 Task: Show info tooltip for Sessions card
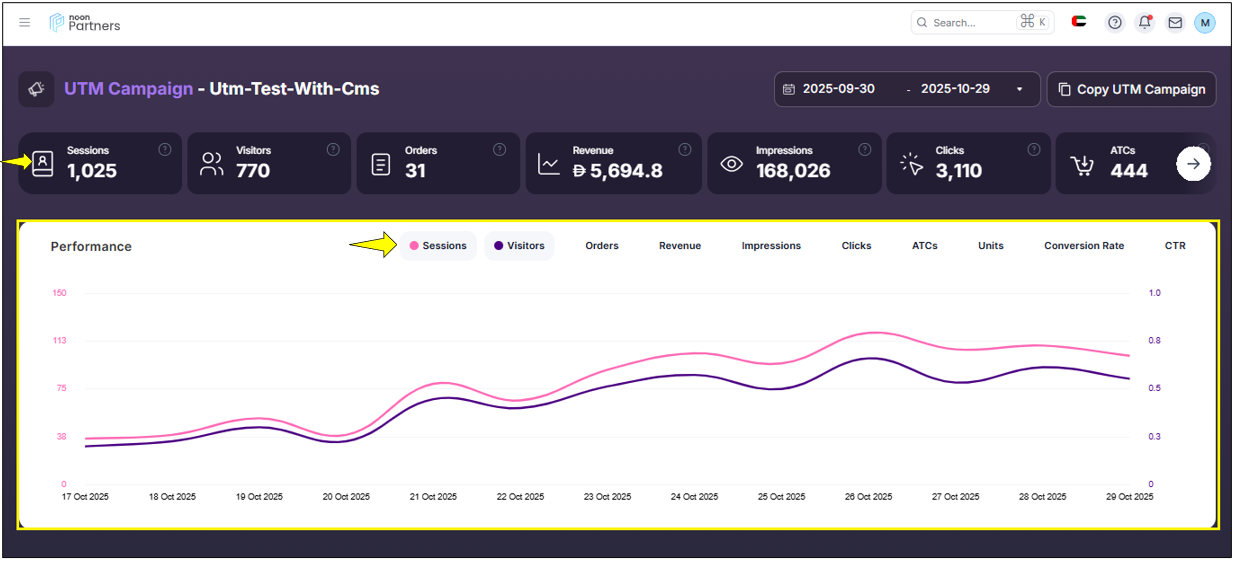tap(165, 150)
